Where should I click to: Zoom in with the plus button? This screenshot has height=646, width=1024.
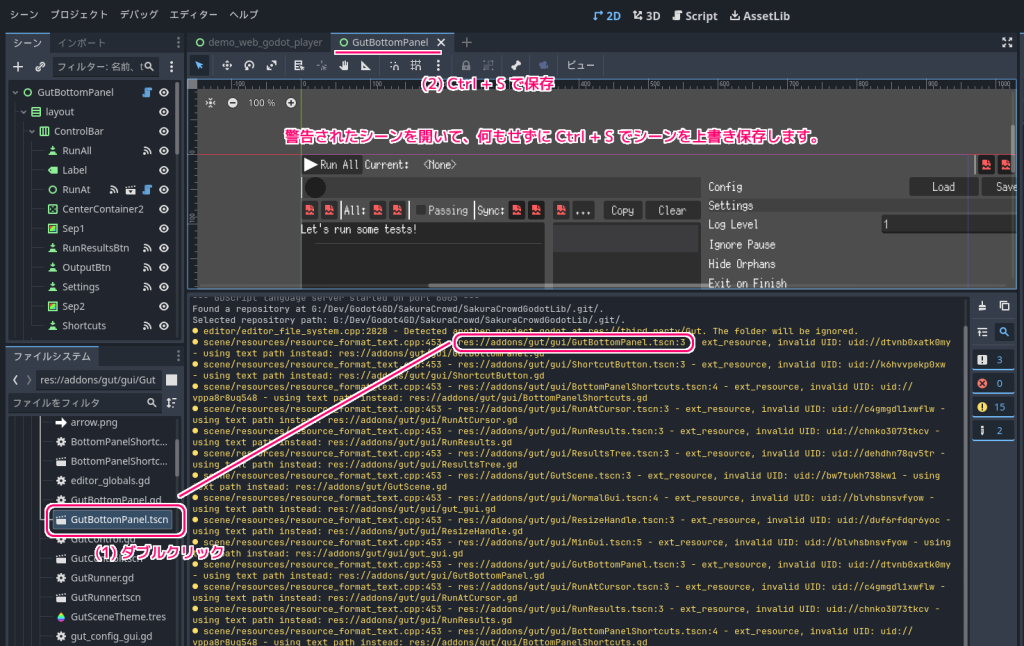(291, 103)
